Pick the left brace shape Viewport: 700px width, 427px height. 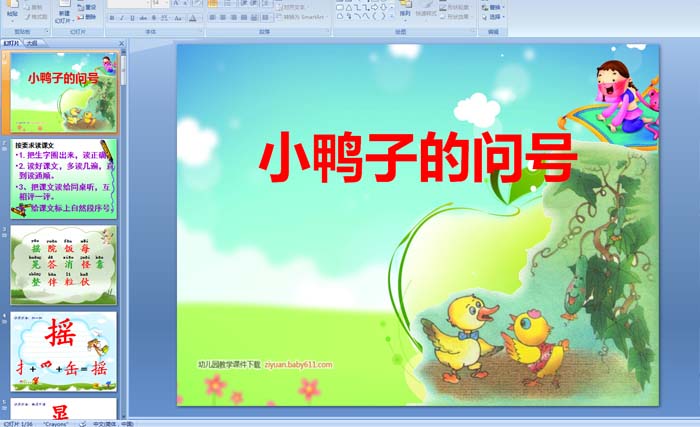[x=374, y=16]
